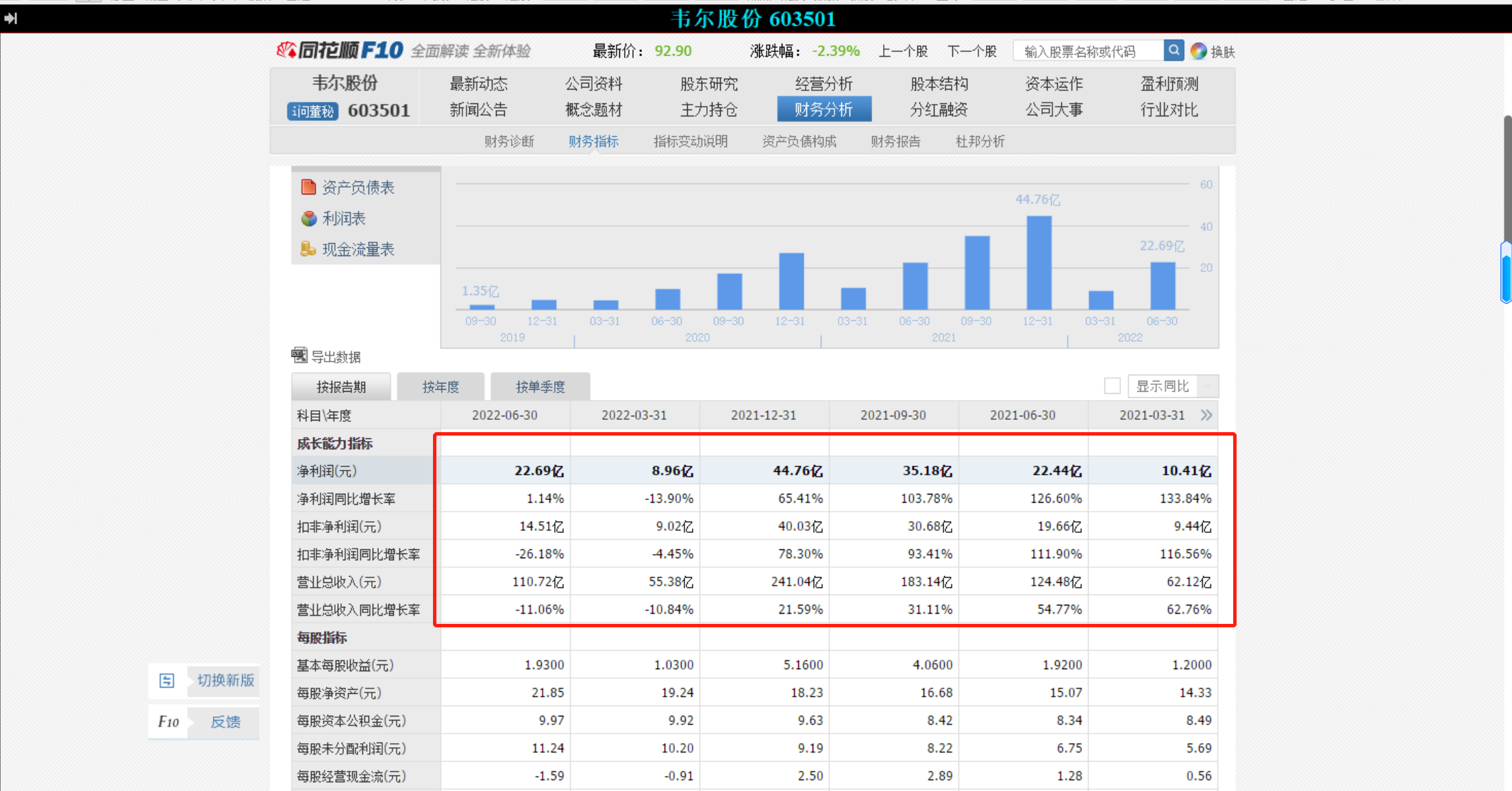This screenshot has width=1512, height=791.
Task: Click the 同花顺 F10 logo
Action: pos(340,50)
